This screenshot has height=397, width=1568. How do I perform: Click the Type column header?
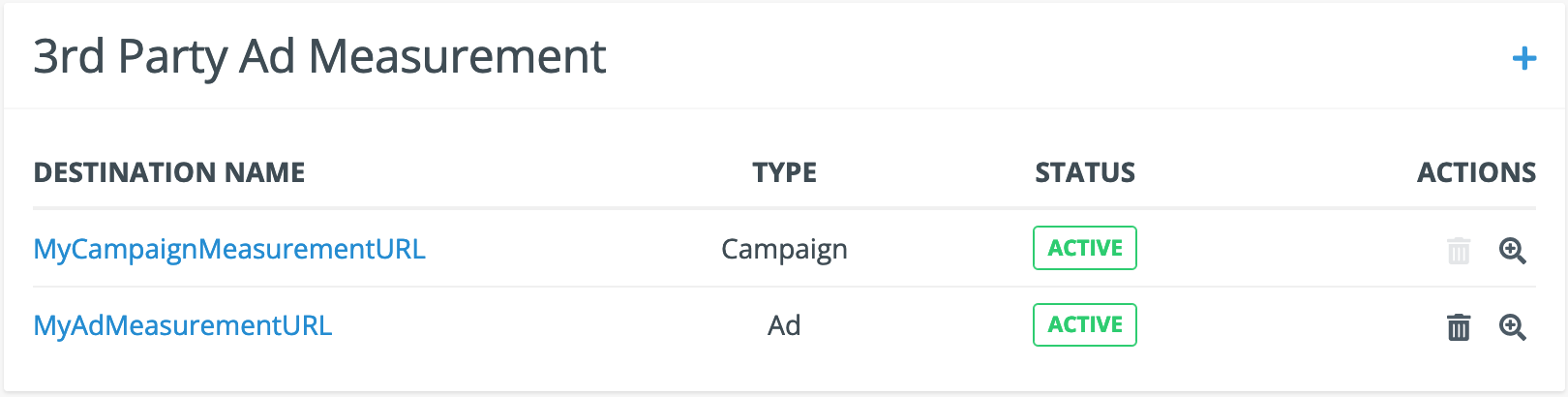784,172
